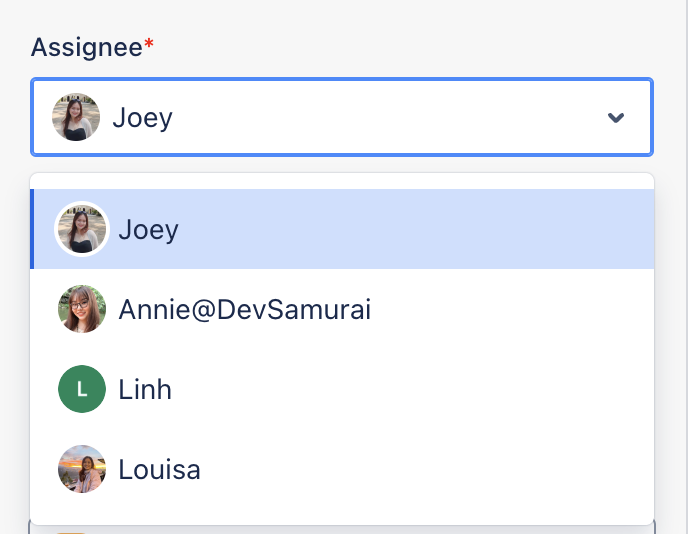
Task: Click the Louisa name text
Action: click(160, 469)
